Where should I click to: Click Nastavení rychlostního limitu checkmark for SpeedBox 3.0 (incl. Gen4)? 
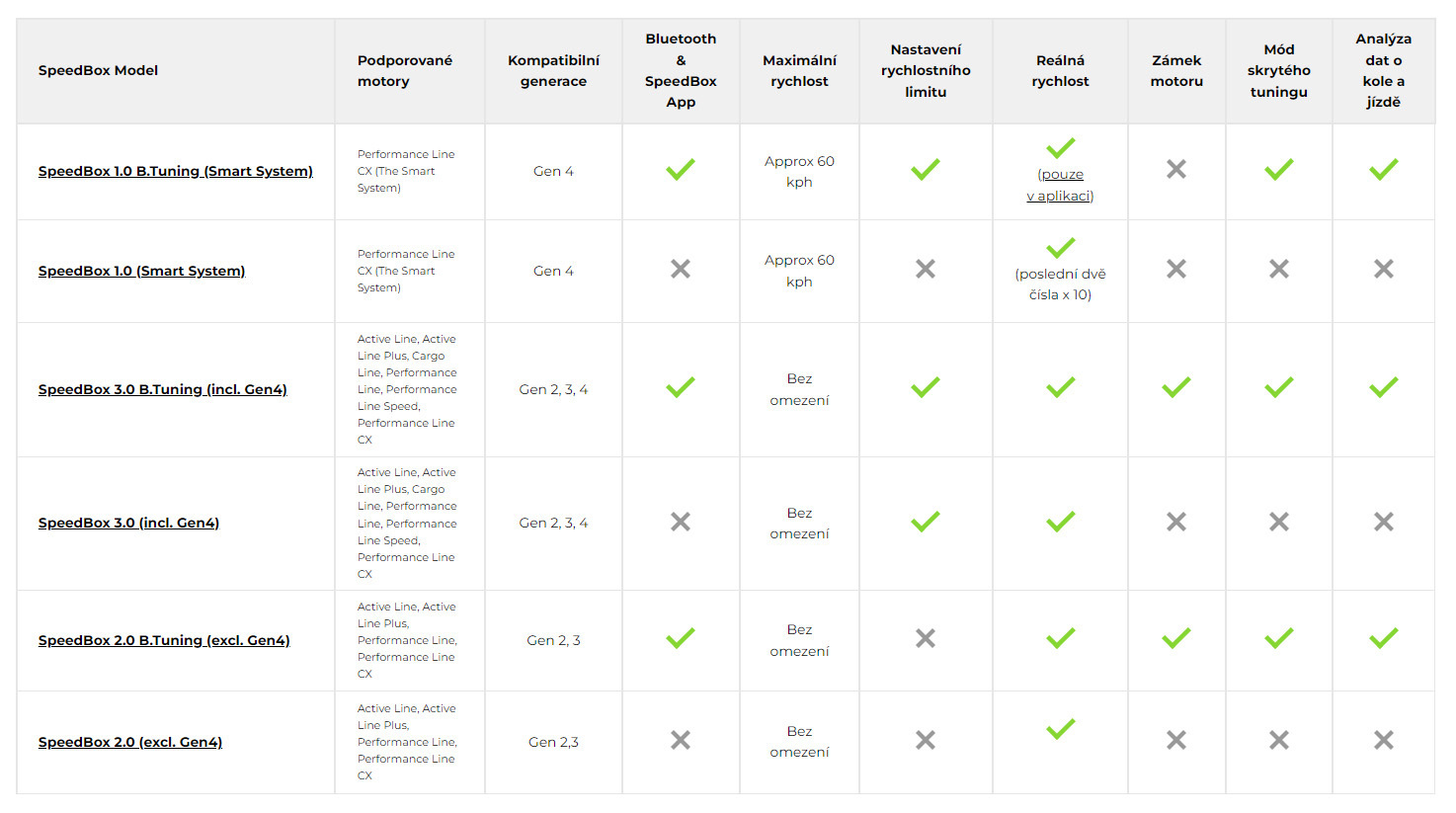coord(926,522)
